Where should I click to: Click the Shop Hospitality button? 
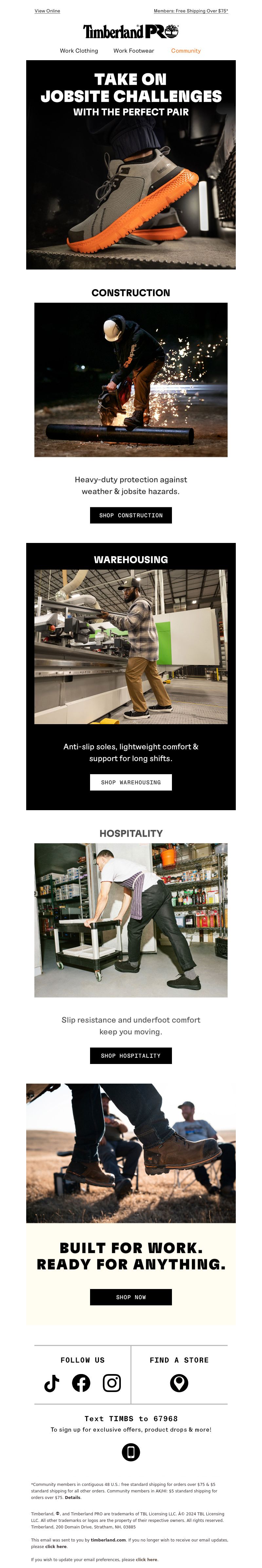(131, 1055)
